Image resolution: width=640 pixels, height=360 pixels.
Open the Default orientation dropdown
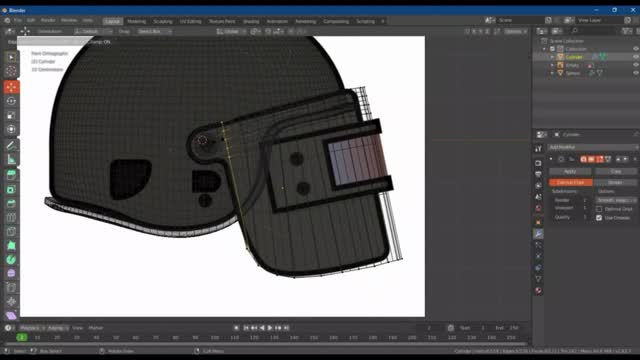[x=93, y=31]
